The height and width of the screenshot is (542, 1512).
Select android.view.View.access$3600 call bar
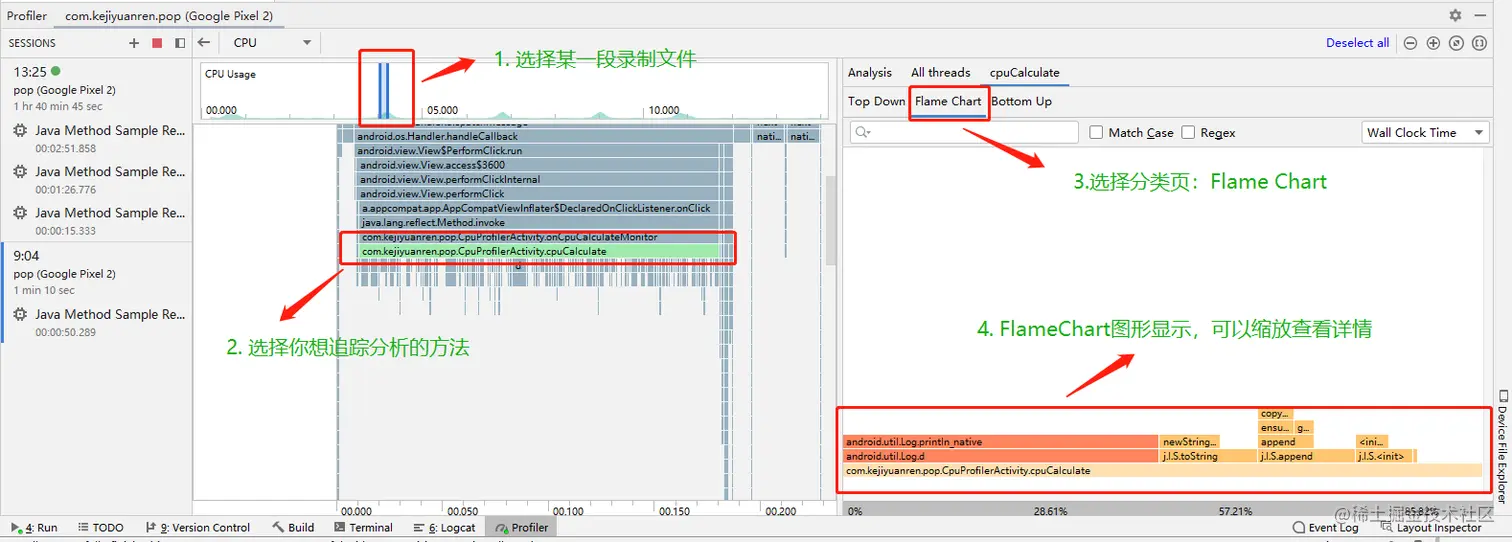537,165
